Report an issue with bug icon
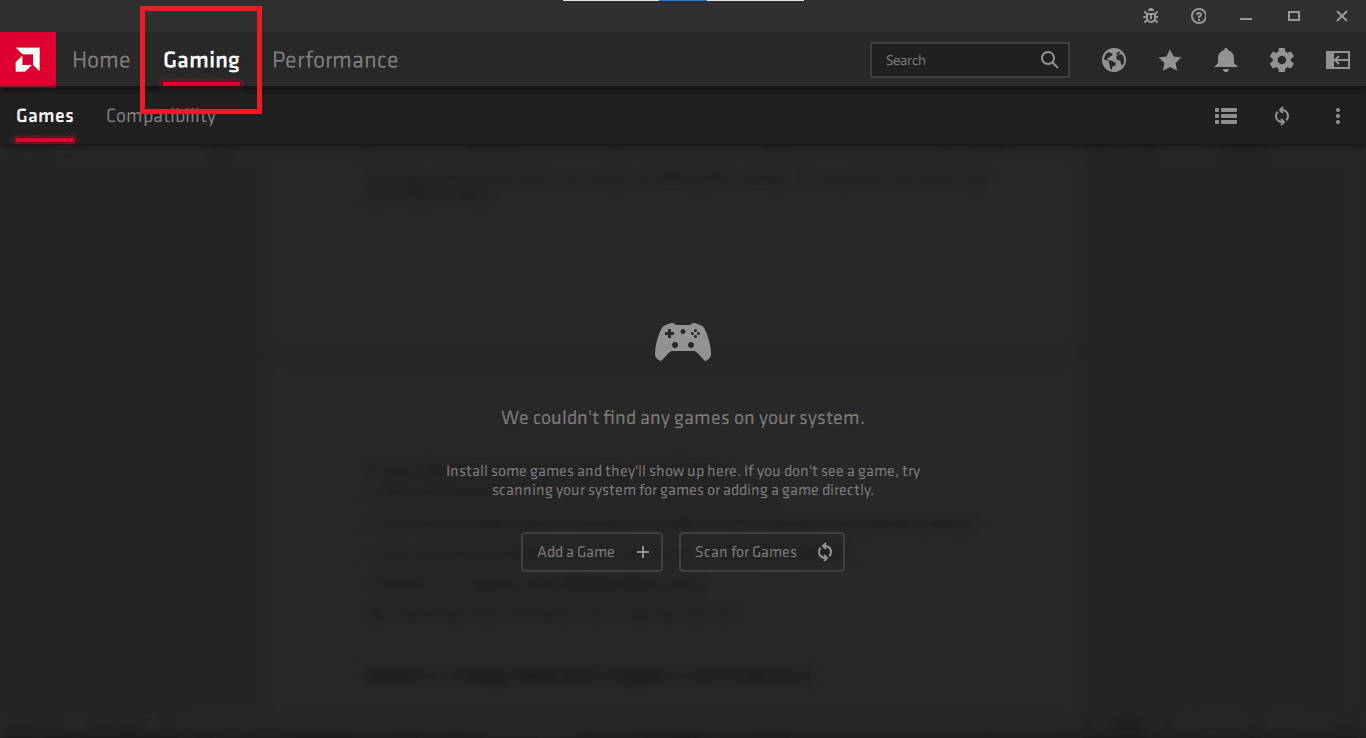Viewport: 1366px width, 738px height. [1152, 16]
